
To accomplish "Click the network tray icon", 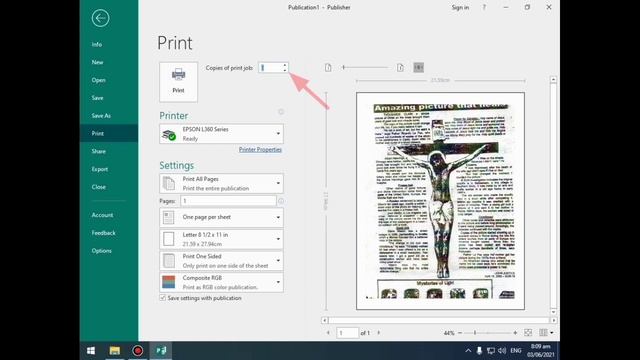I will tap(491, 351).
